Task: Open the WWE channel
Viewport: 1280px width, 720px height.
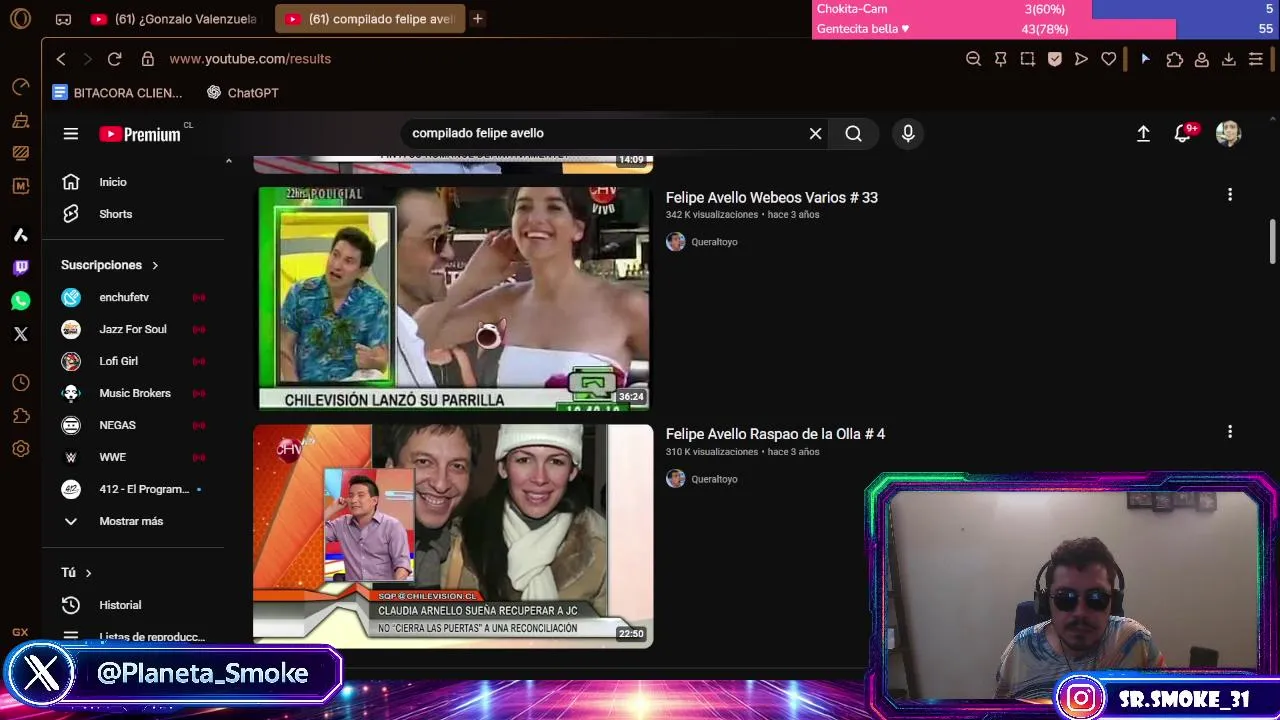Action: tap(135, 457)
